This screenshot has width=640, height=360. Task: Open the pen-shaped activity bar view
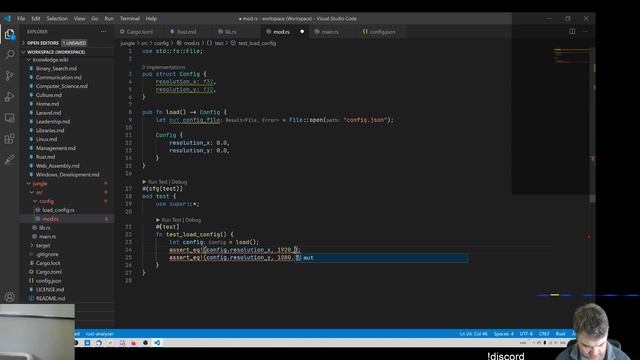(x=9, y=160)
